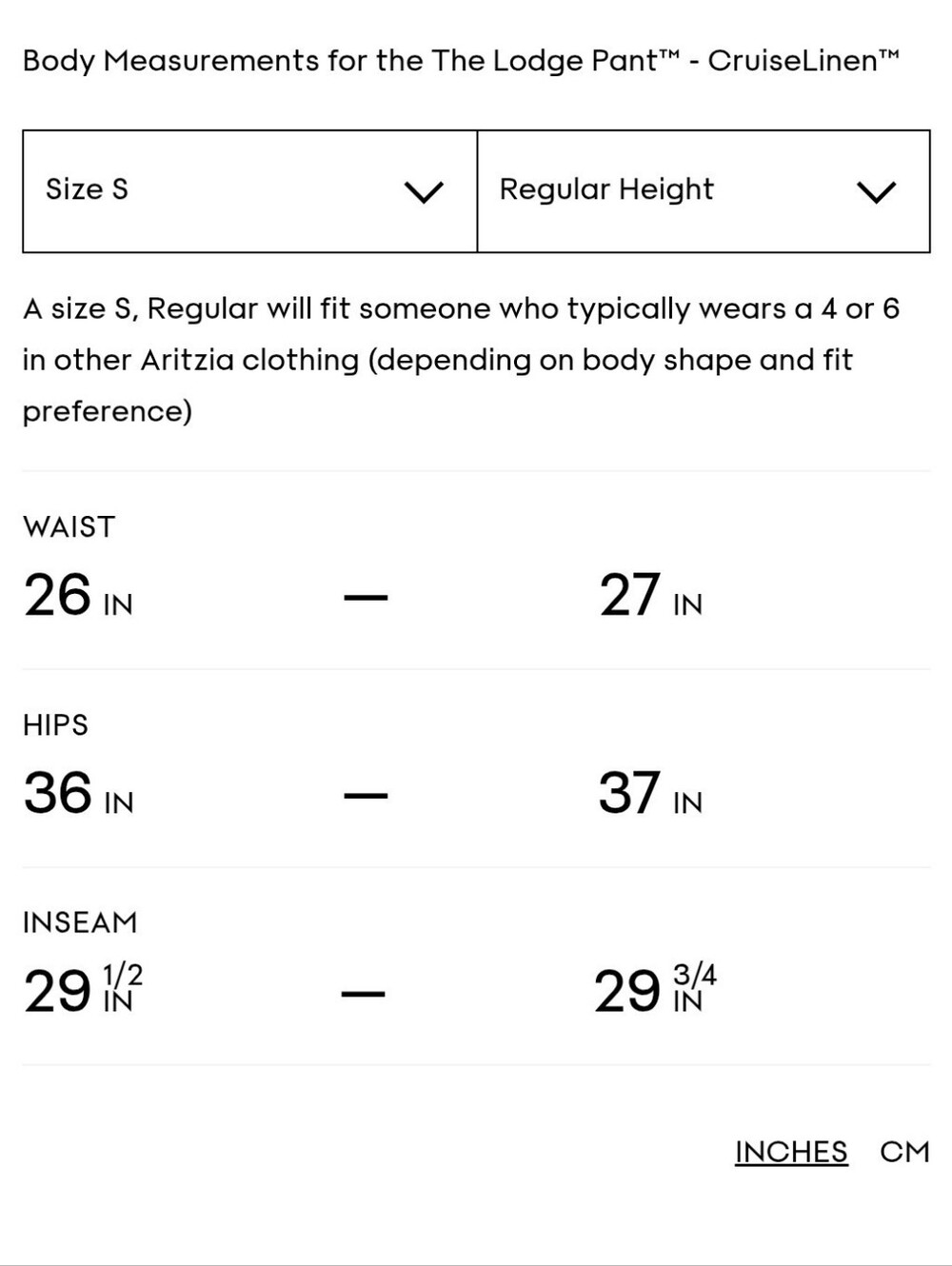
Task: Click the 29 1/2 IN inseam value
Action: click(84, 991)
